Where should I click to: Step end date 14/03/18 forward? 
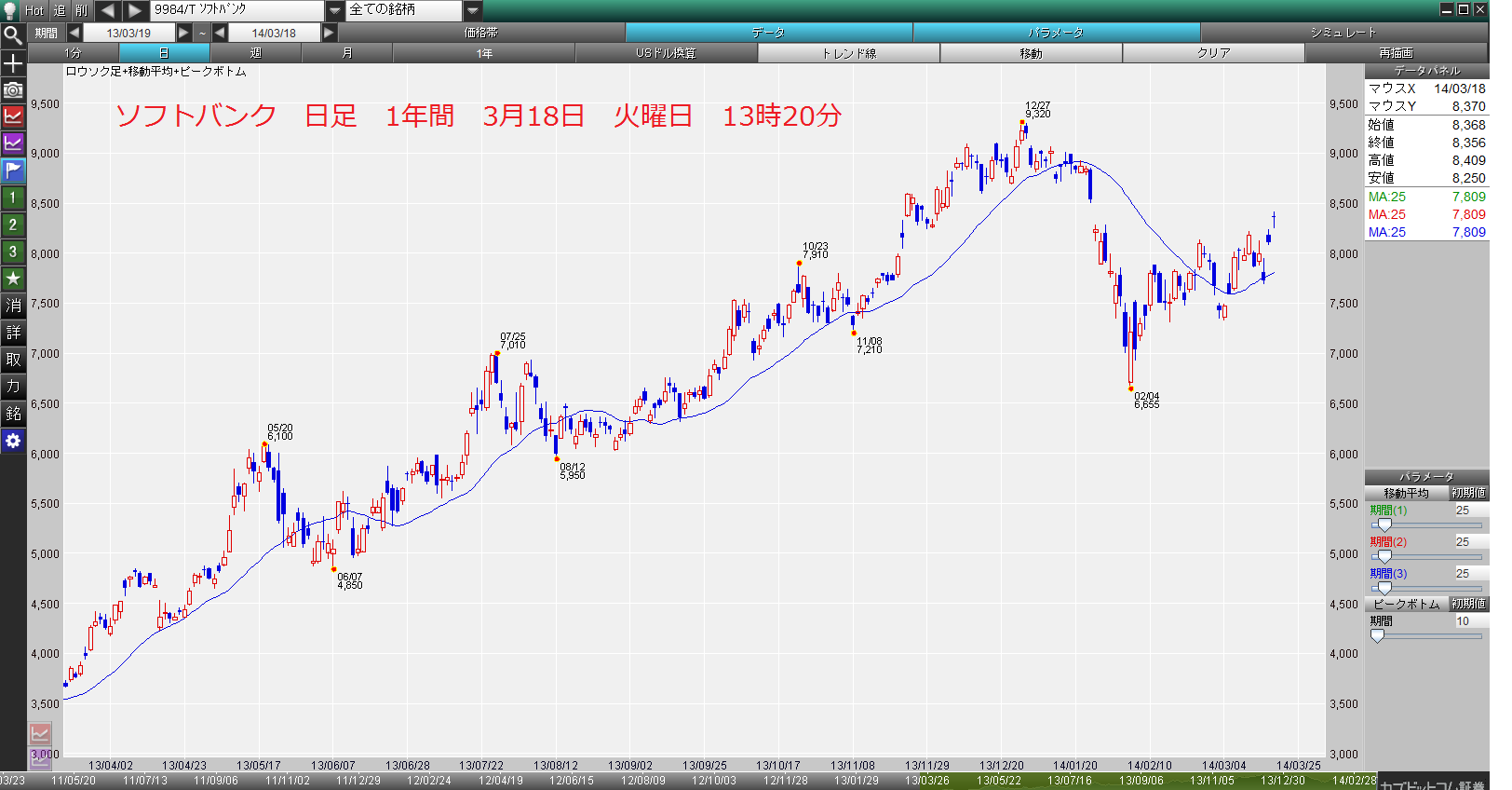(x=329, y=33)
